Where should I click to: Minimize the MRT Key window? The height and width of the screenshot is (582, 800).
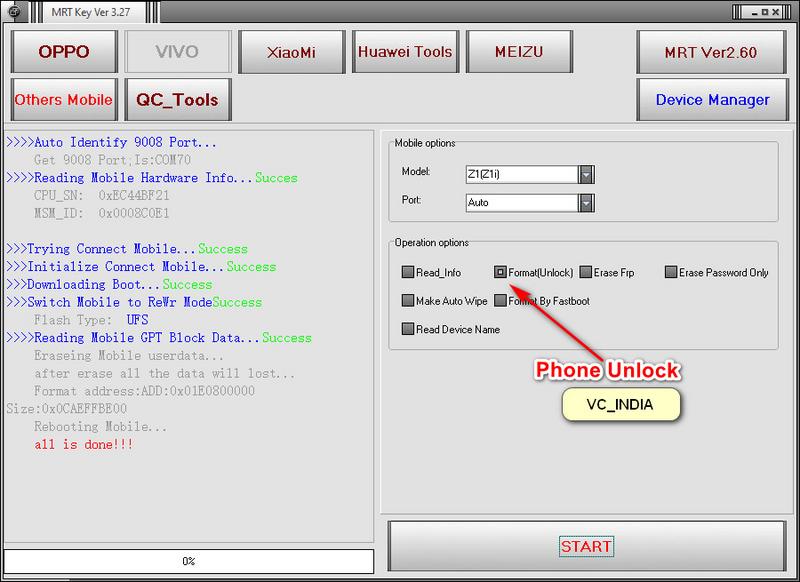(753, 12)
